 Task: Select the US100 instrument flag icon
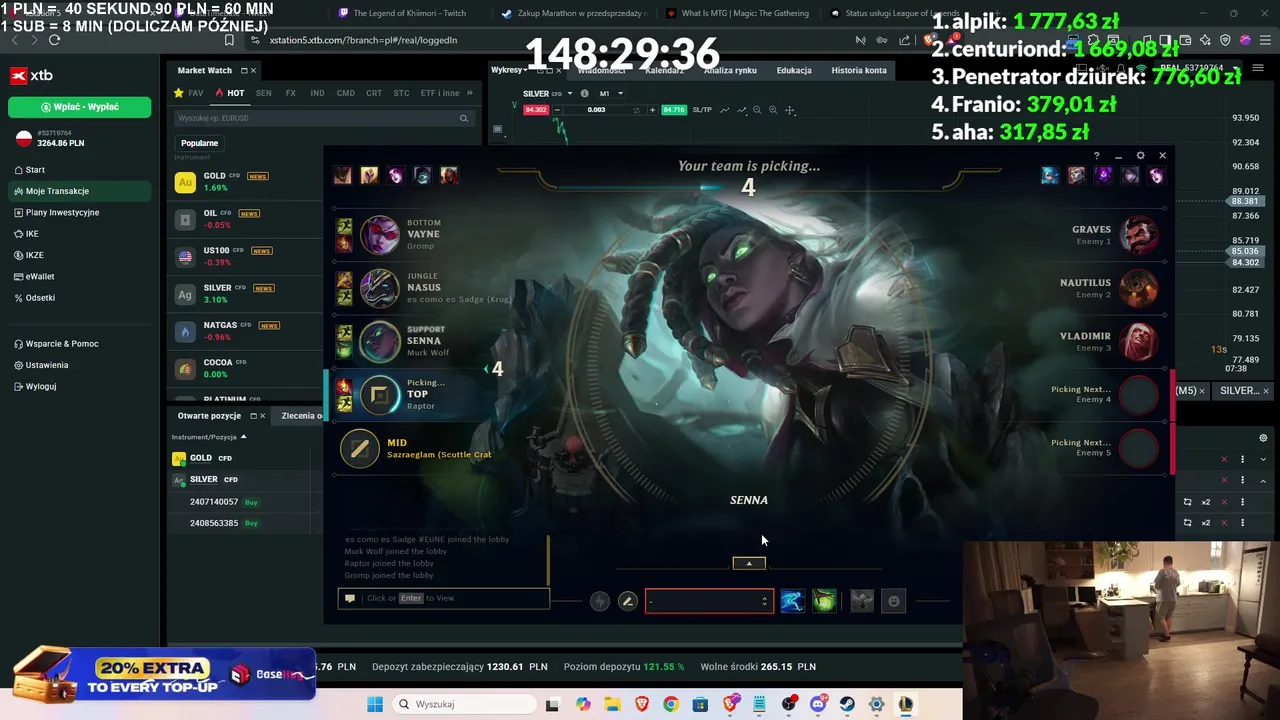point(185,257)
